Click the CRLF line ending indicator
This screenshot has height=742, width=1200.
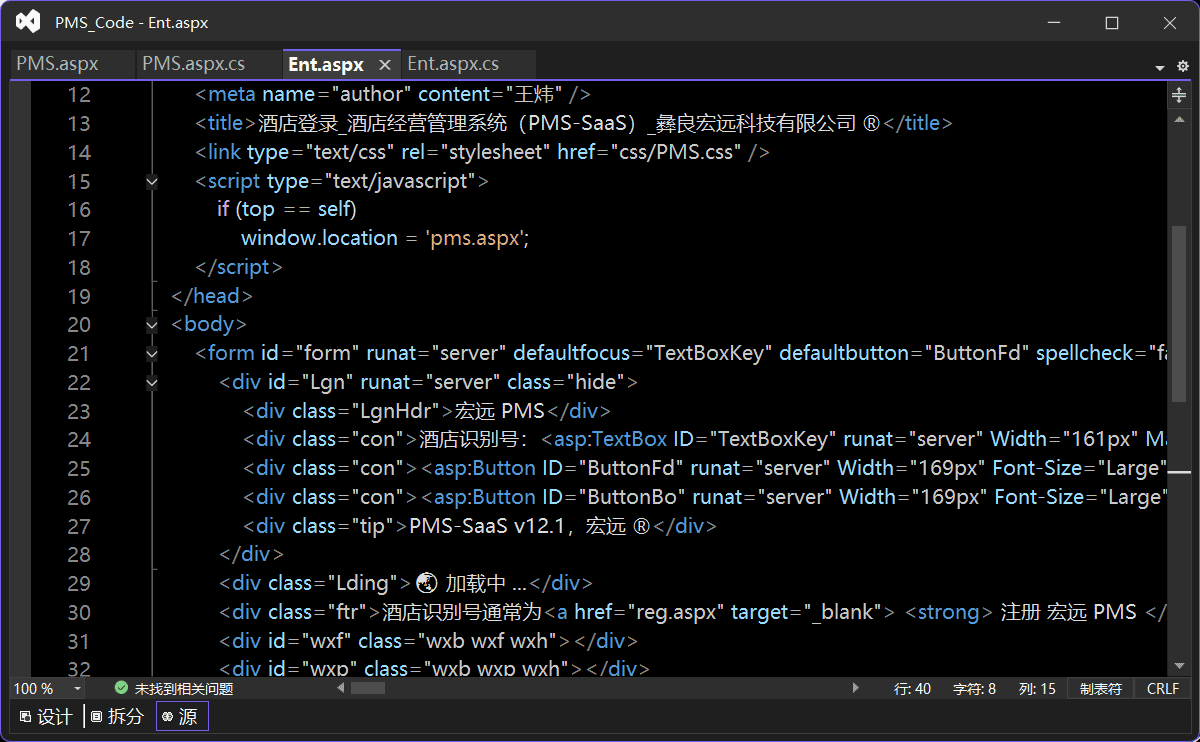tap(1163, 688)
